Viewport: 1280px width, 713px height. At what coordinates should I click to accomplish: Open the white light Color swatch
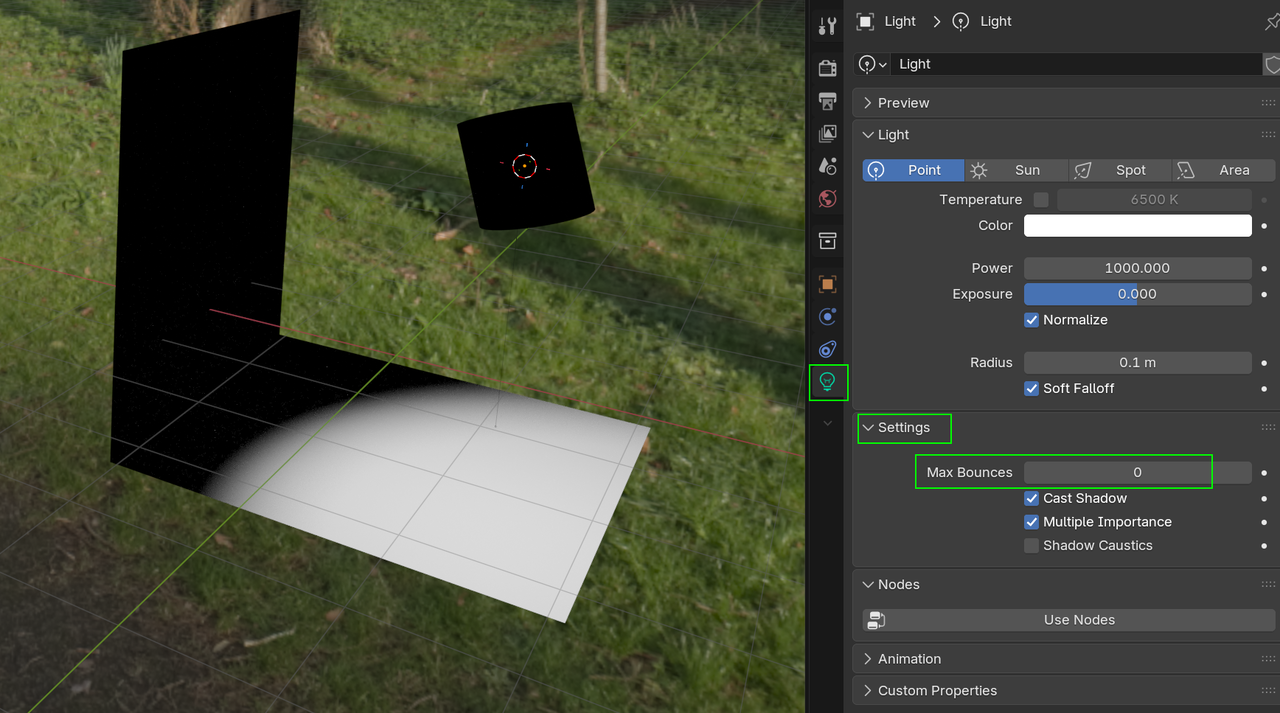[1137, 226]
